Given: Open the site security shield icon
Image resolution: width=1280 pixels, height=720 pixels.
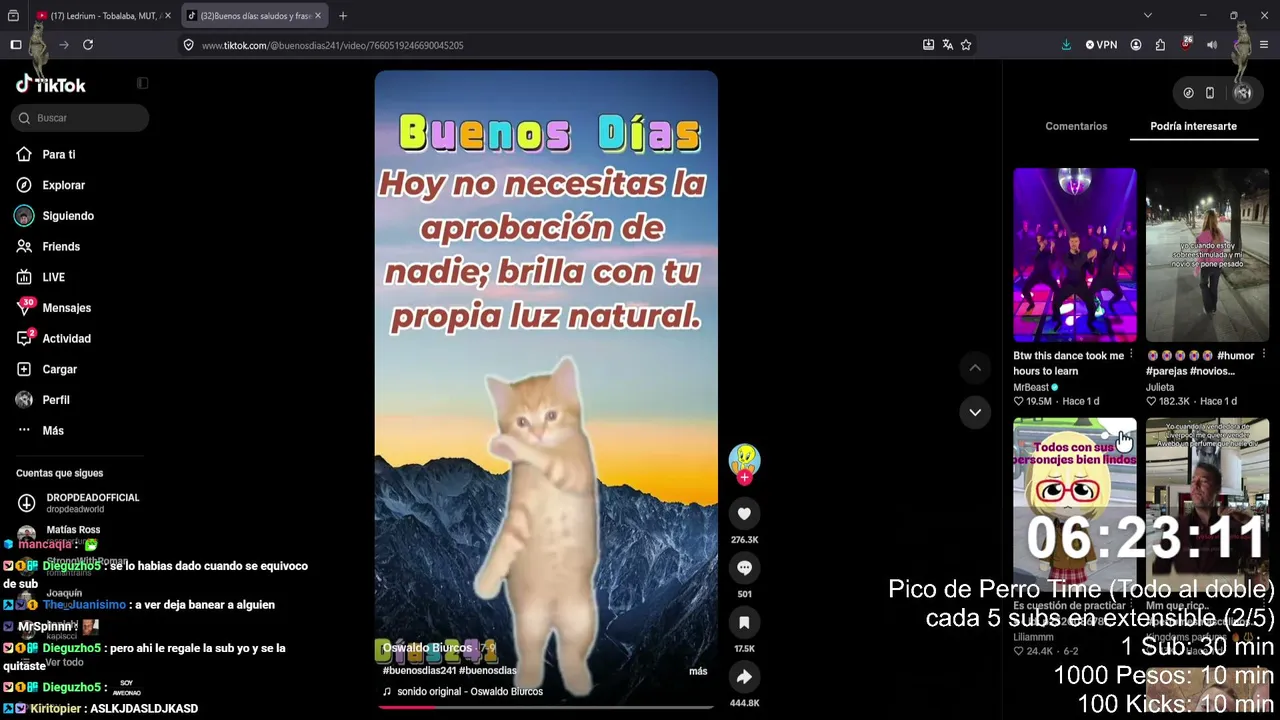Looking at the screenshot, I should pos(188,45).
